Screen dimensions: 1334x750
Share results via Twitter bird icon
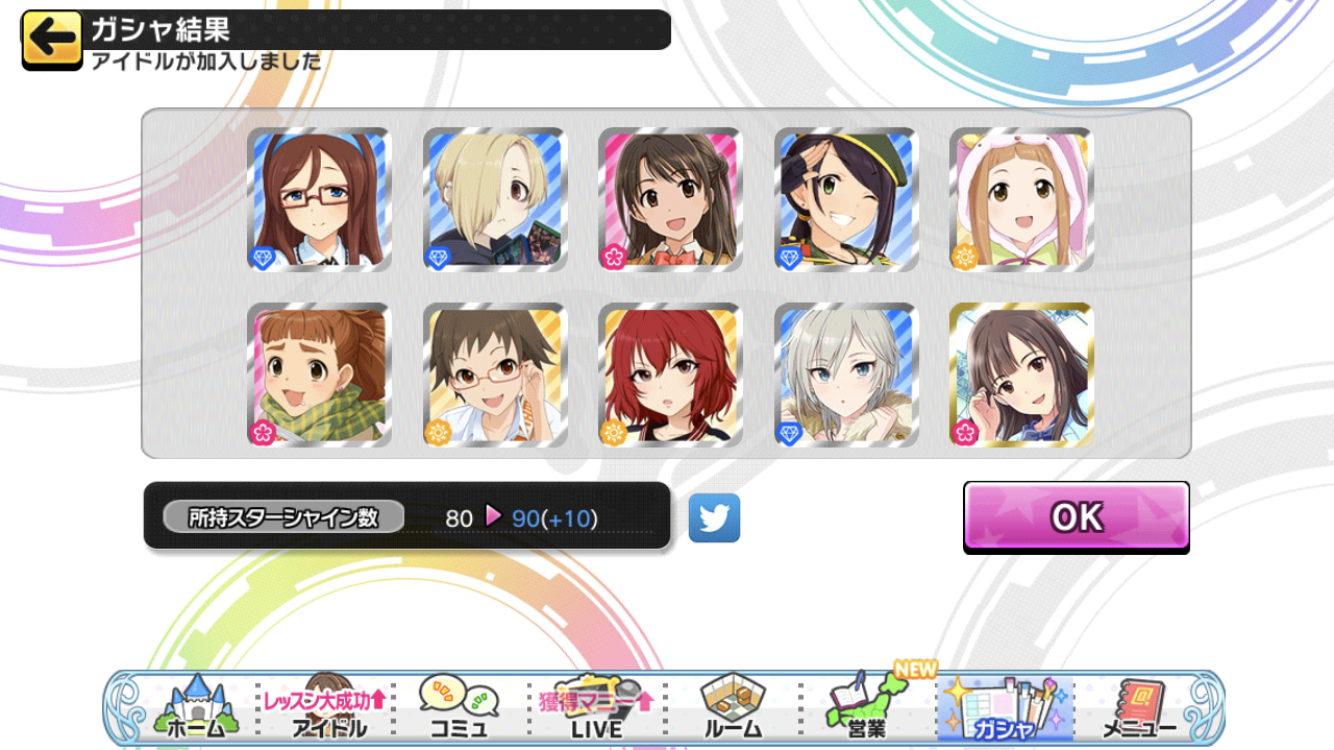714,518
